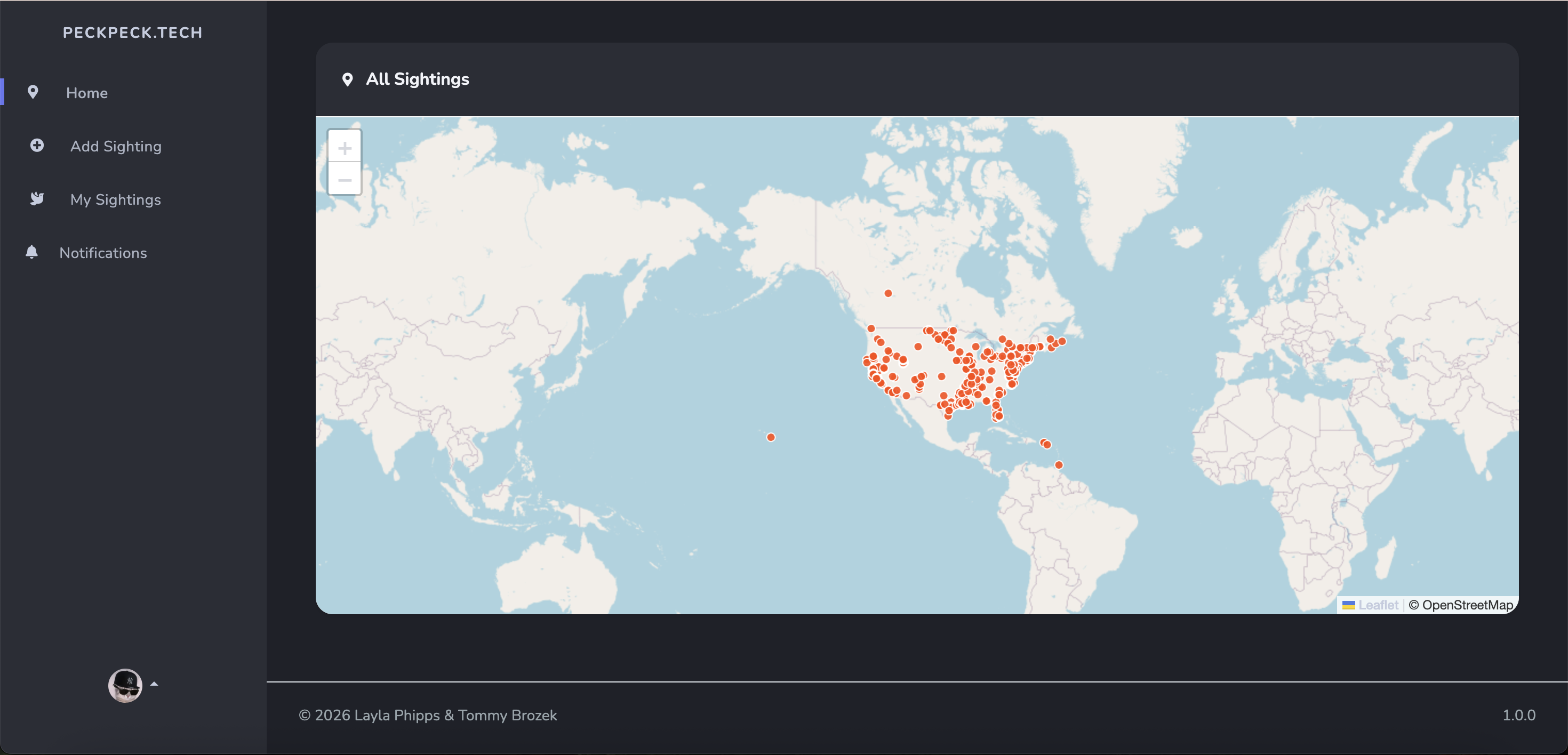Go to My Sightings page
This screenshot has height=755, width=1568.
pyautogui.click(x=116, y=199)
